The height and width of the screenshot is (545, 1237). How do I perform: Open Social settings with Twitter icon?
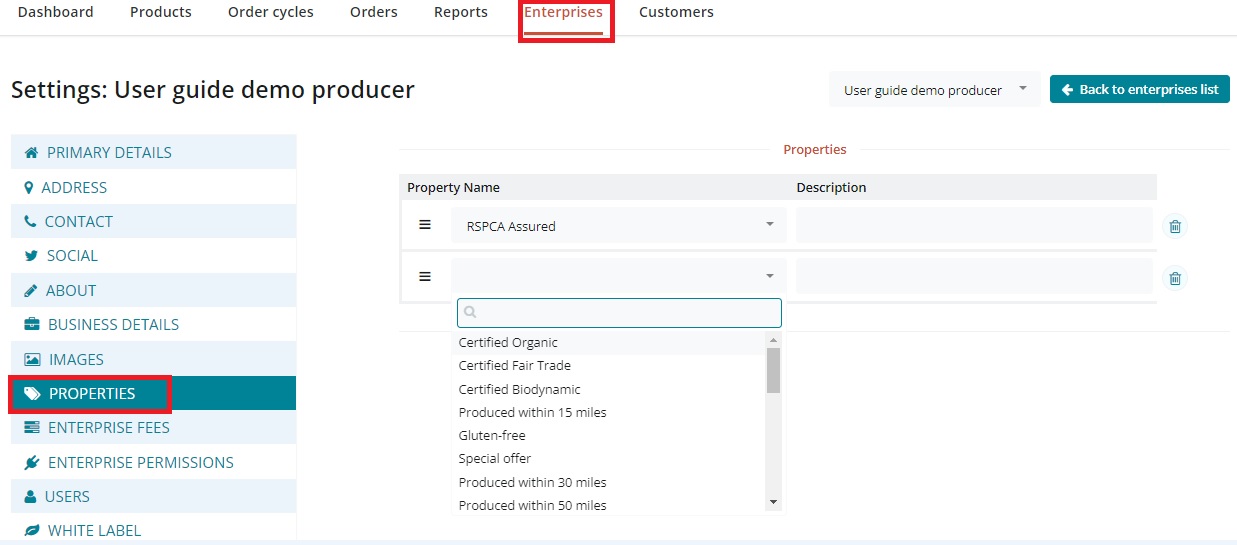[72, 256]
